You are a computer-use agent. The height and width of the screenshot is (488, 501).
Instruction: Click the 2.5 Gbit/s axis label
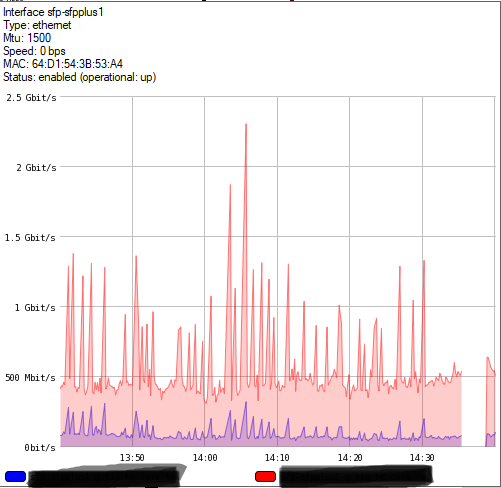pos(31,98)
